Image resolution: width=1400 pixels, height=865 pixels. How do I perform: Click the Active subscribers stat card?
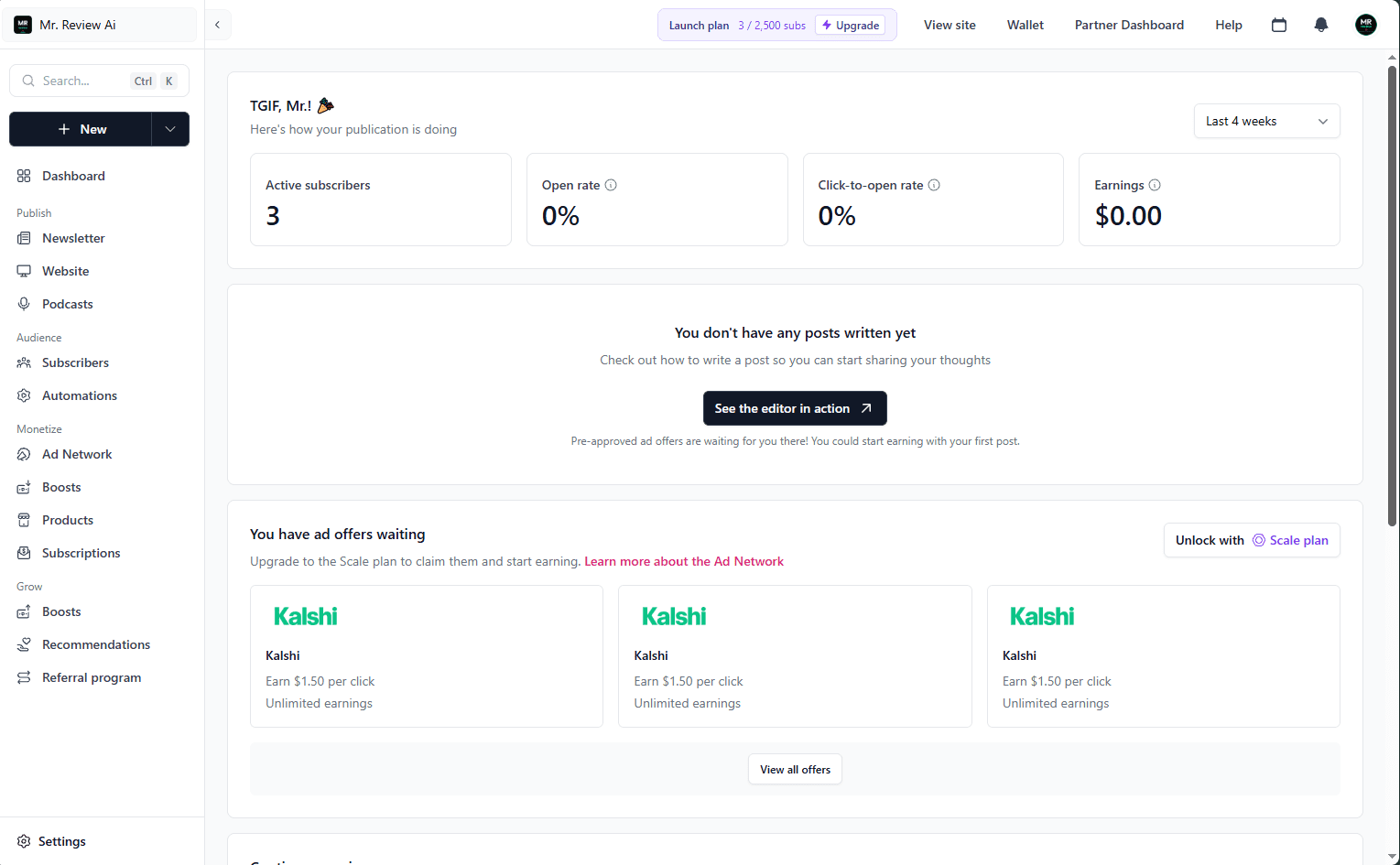click(x=381, y=200)
